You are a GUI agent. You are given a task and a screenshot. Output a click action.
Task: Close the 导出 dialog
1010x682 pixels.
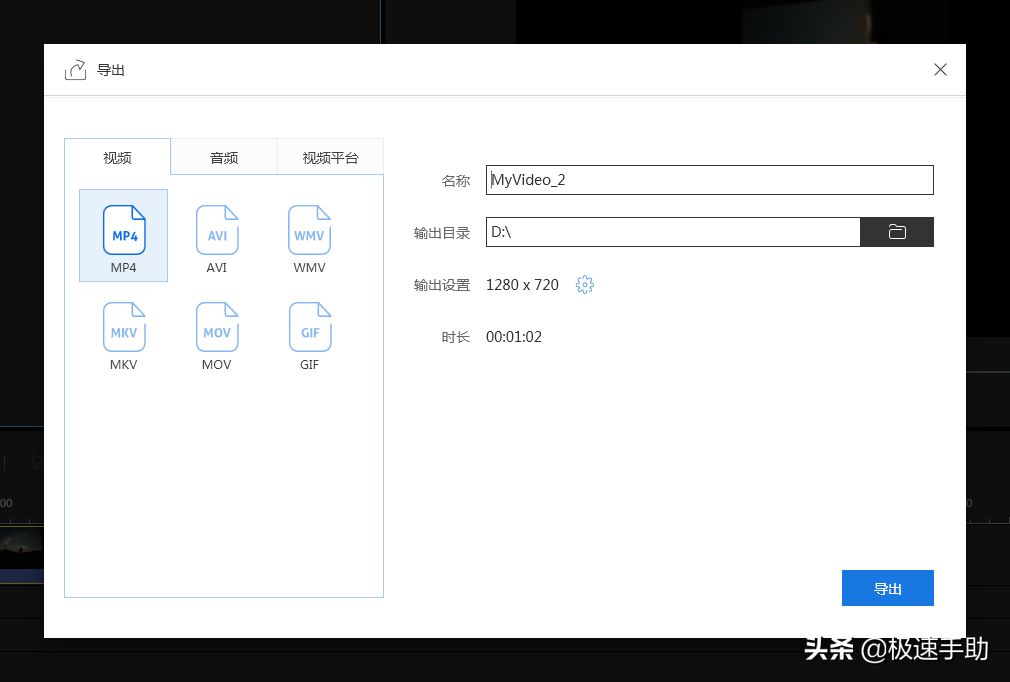[x=940, y=70]
